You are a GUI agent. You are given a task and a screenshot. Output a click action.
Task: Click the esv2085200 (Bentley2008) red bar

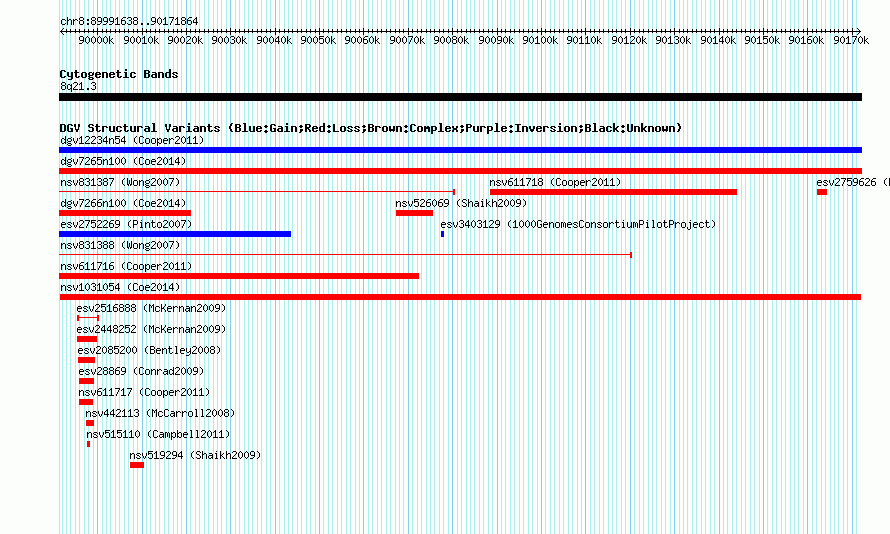(86, 360)
